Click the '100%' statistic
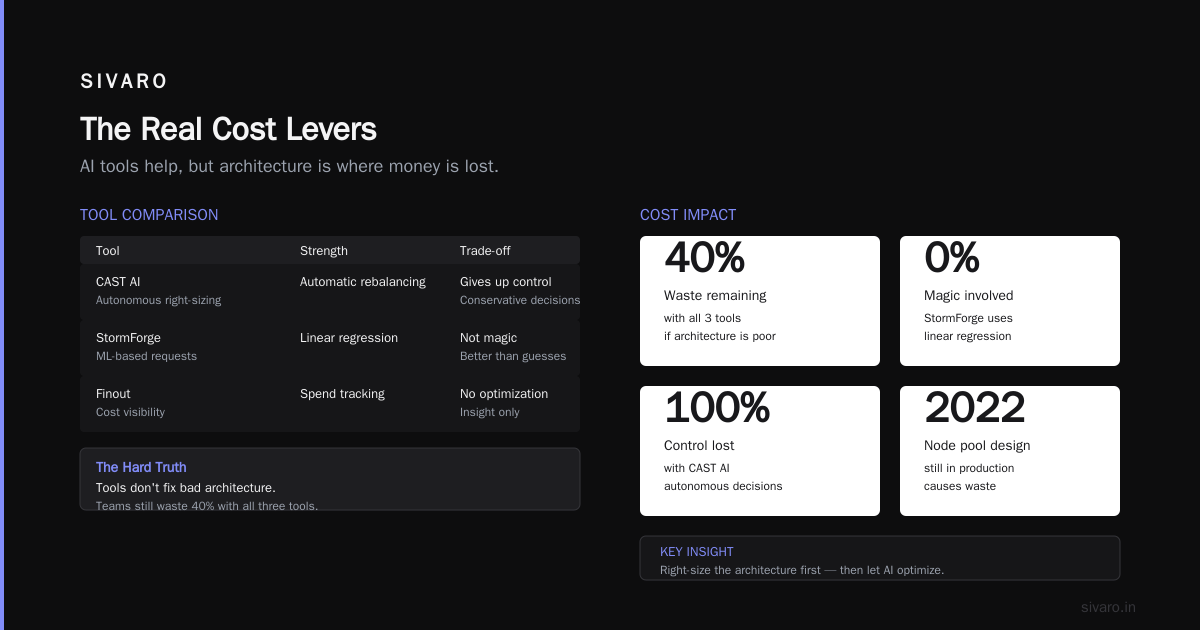 [717, 408]
